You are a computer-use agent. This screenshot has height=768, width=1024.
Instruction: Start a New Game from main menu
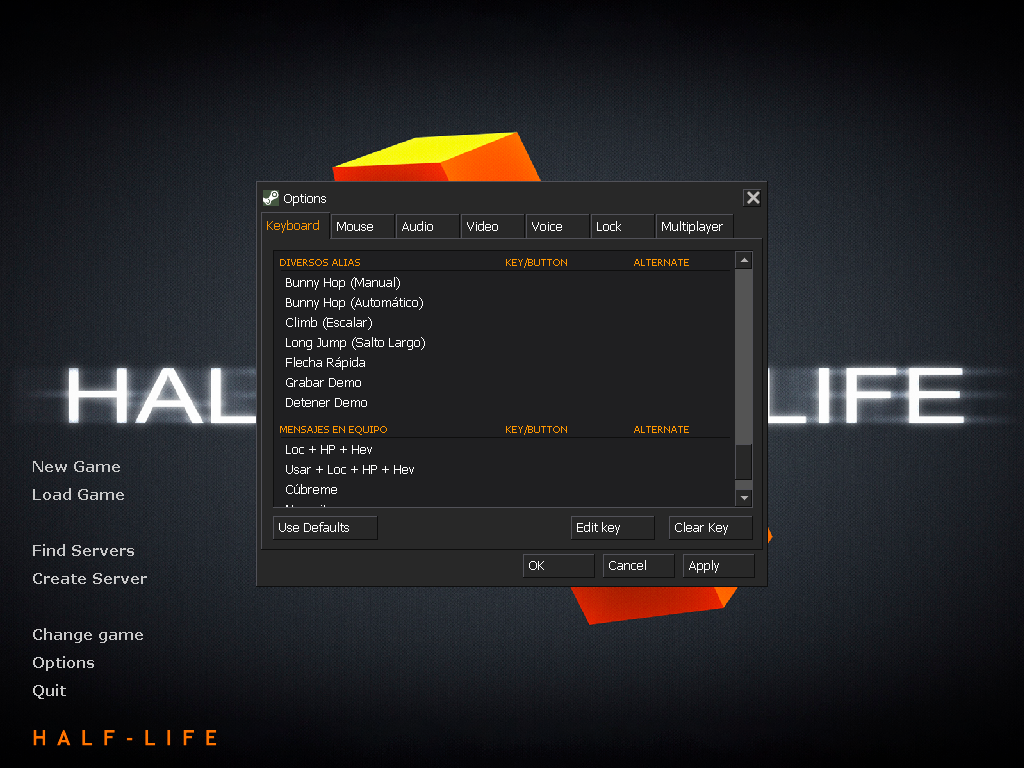76,467
